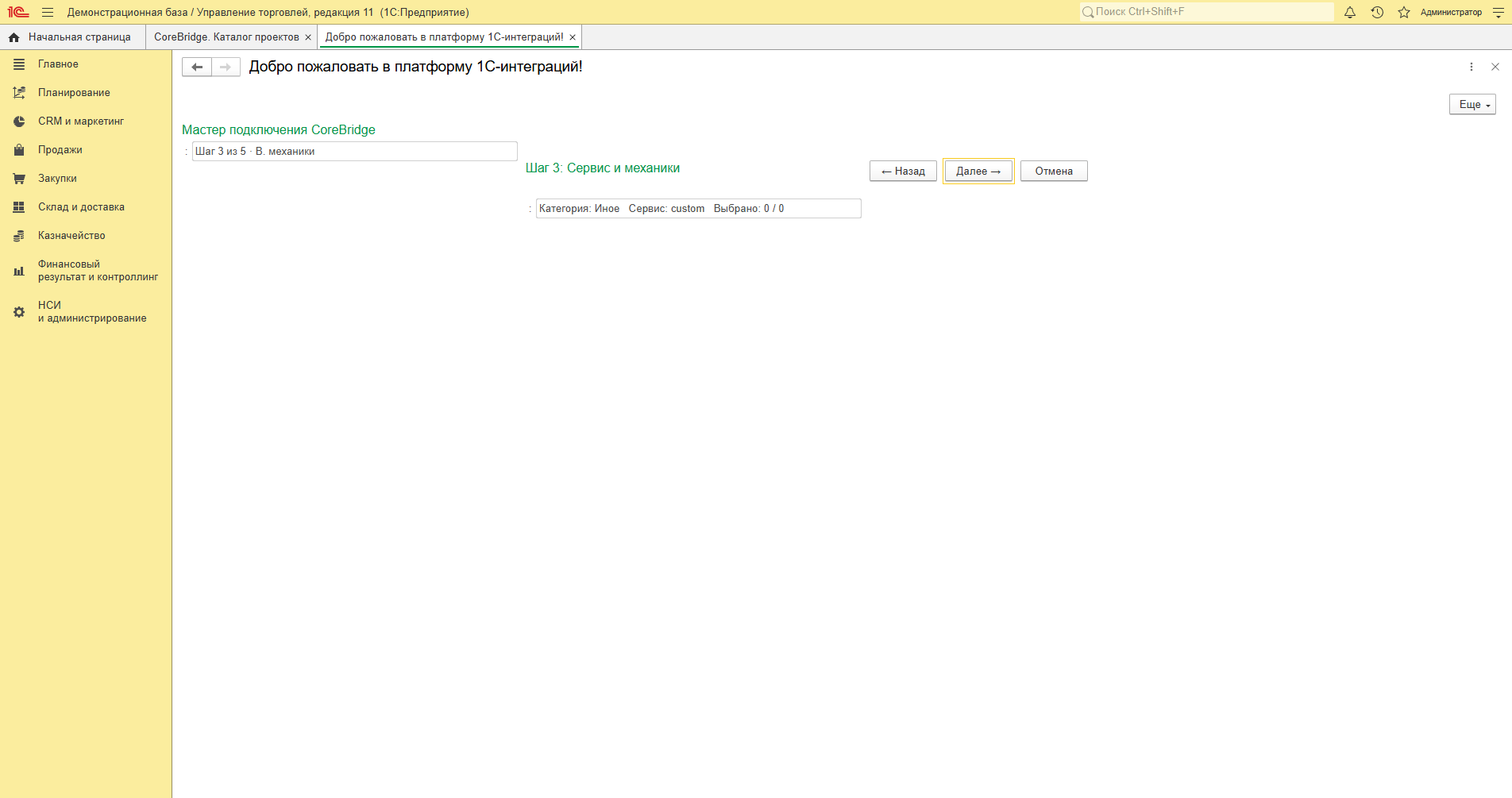The width and height of the screenshot is (1512, 798).
Task: Open the Планирование section icon
Action: [19, 93]
